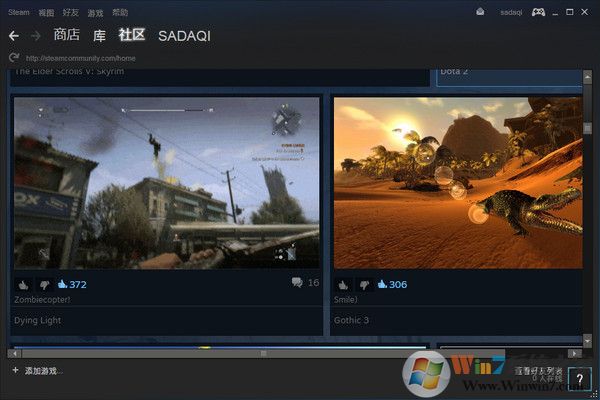Click the plus icon to add a game

(15, 370)
